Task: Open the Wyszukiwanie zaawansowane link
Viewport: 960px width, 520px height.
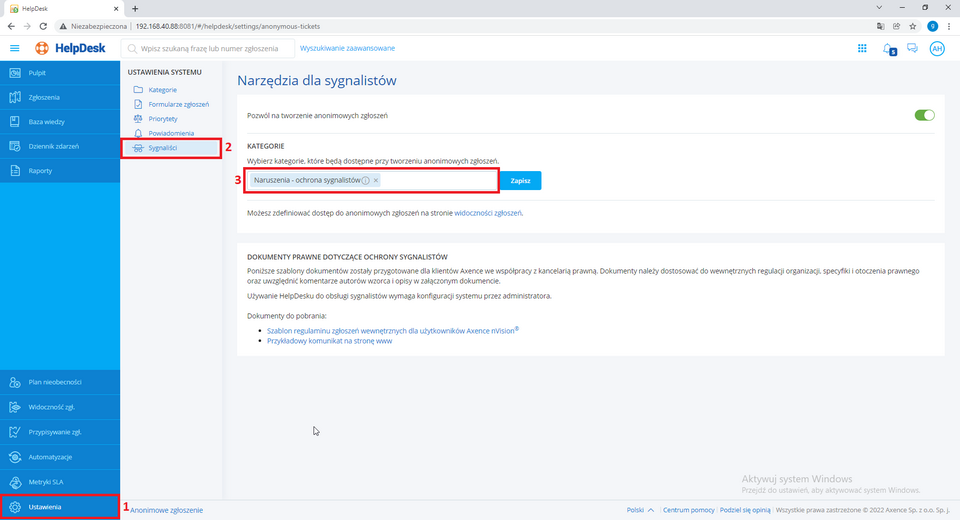Action: click(x=347, y=48)
